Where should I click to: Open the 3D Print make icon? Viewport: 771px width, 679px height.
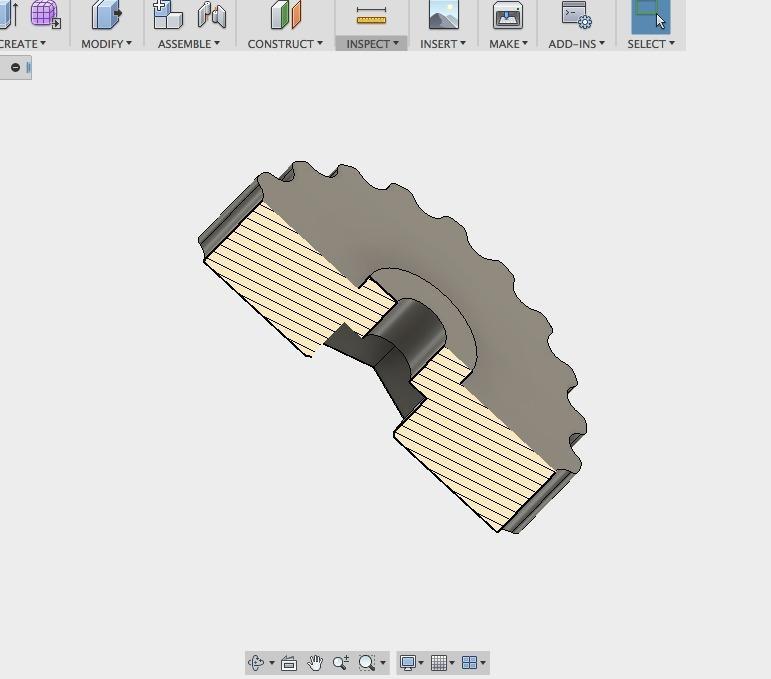pos(507,15)
